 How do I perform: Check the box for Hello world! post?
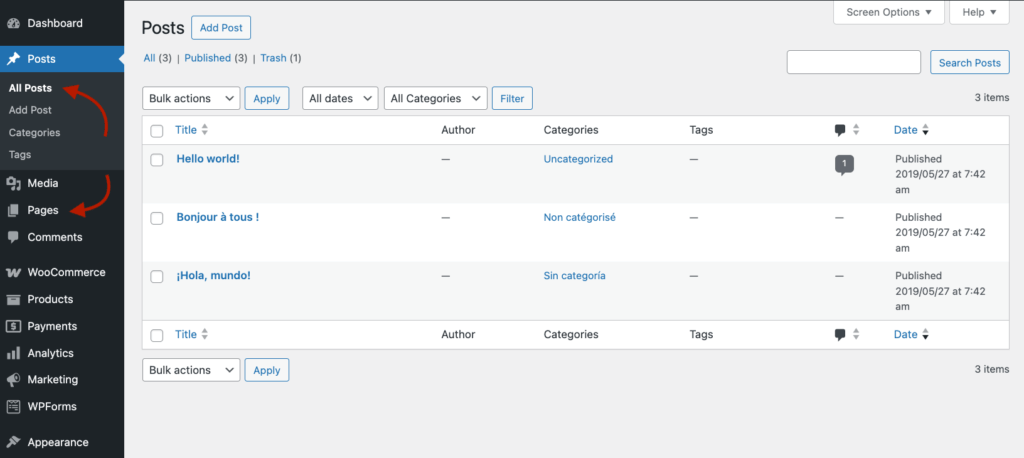pos(157,160)
